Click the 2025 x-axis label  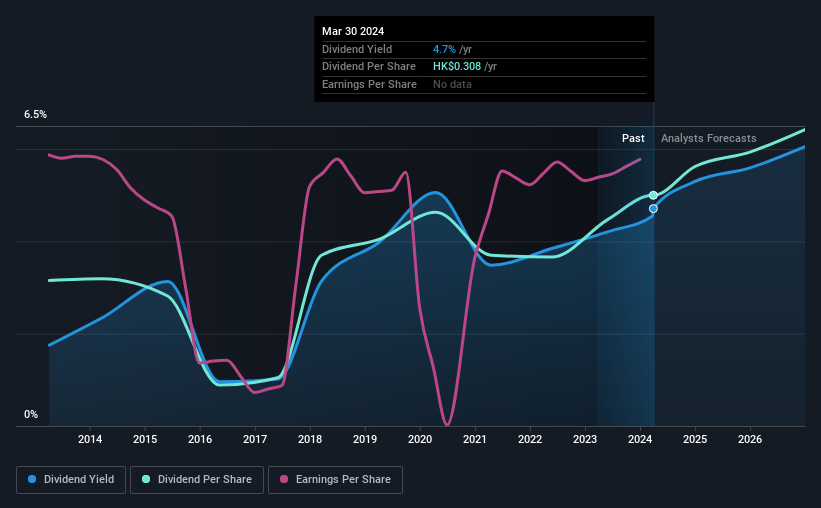[x=695, y=439]
